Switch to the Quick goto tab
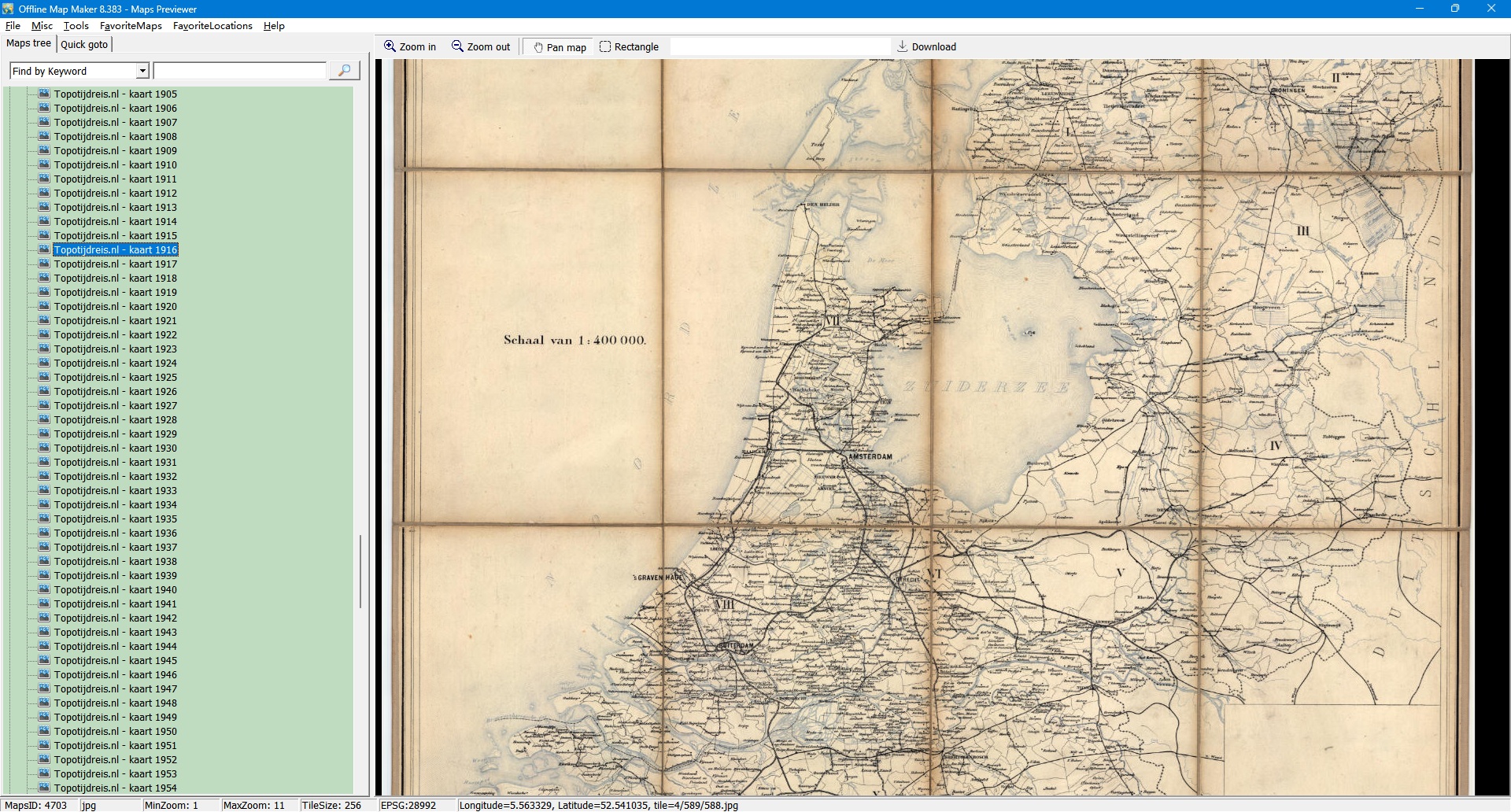 point(84,44)
